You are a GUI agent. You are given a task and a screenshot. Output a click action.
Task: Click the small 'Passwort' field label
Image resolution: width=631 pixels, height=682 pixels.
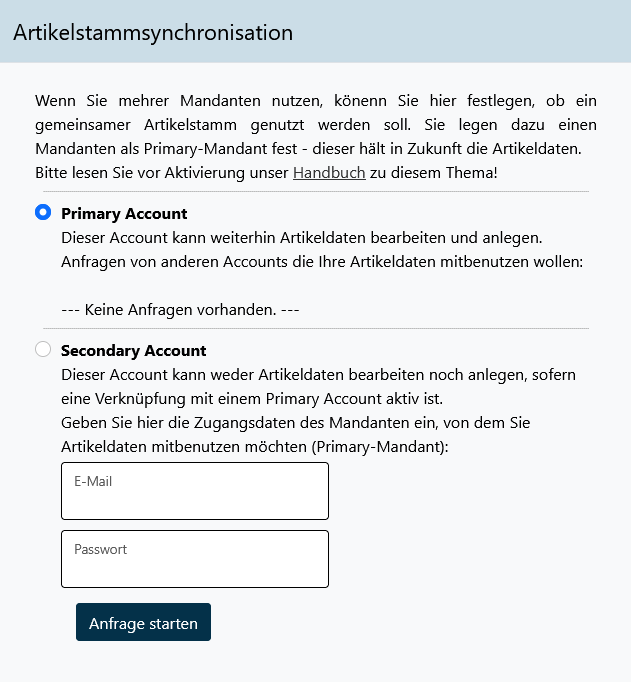click(x=100, y=549)
